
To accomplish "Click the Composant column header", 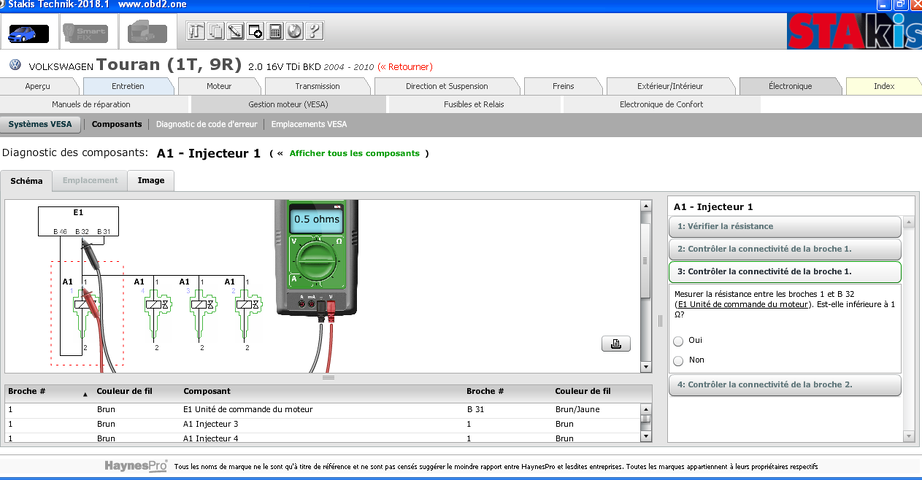I will [x=206, y=391].
